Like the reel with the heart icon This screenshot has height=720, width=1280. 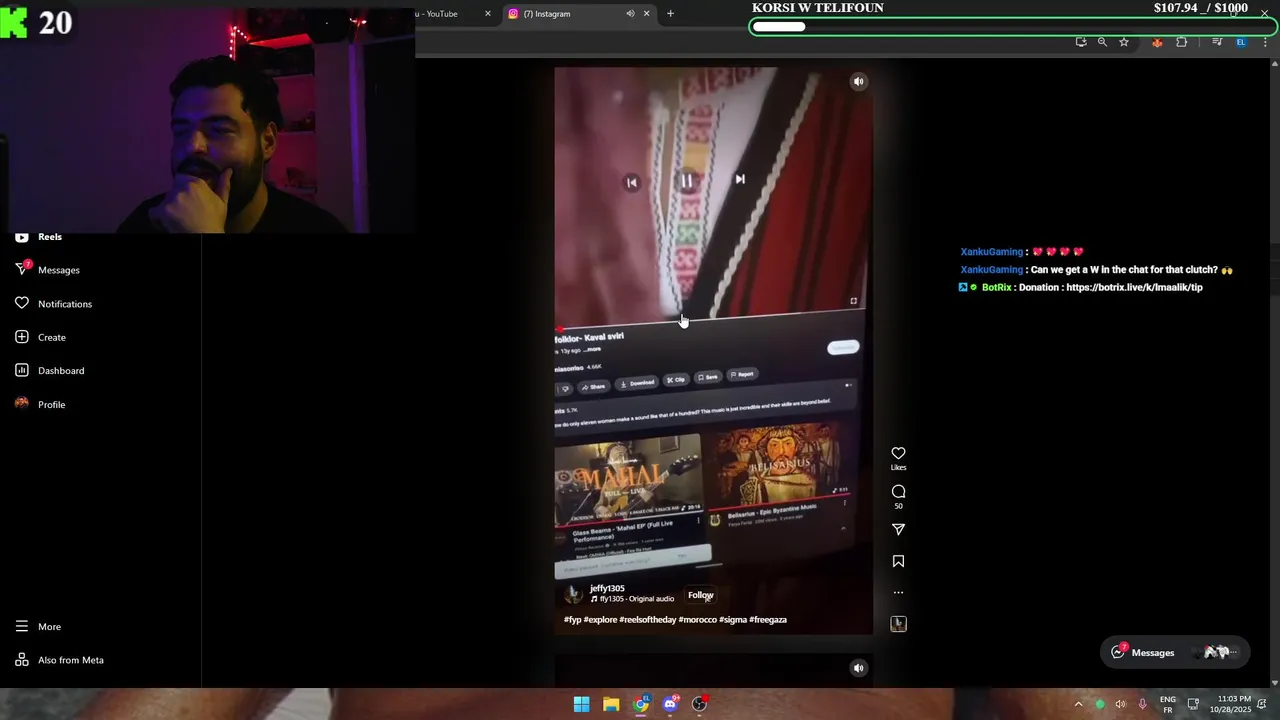tap(898, 453)
